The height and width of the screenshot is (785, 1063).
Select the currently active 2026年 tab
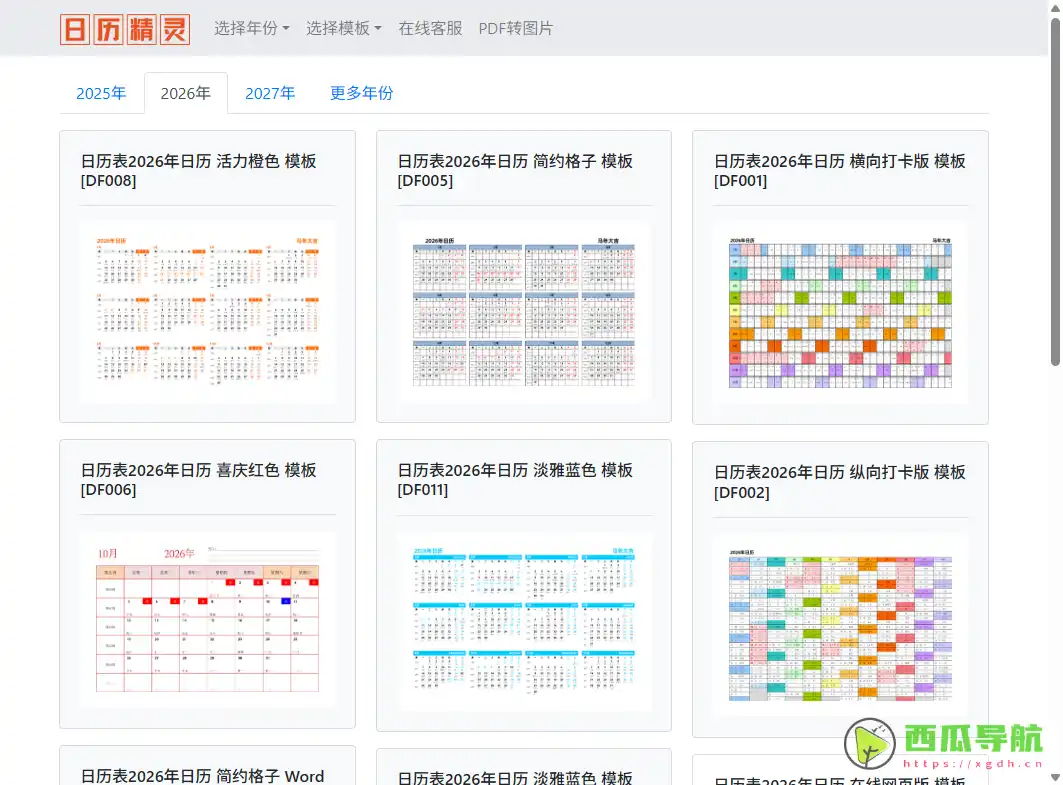point(185,93)
